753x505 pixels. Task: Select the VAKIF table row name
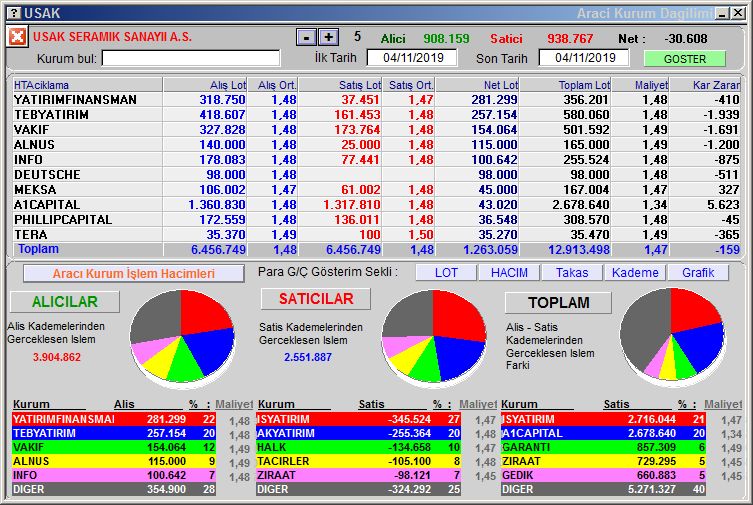(x=32, y=130)
